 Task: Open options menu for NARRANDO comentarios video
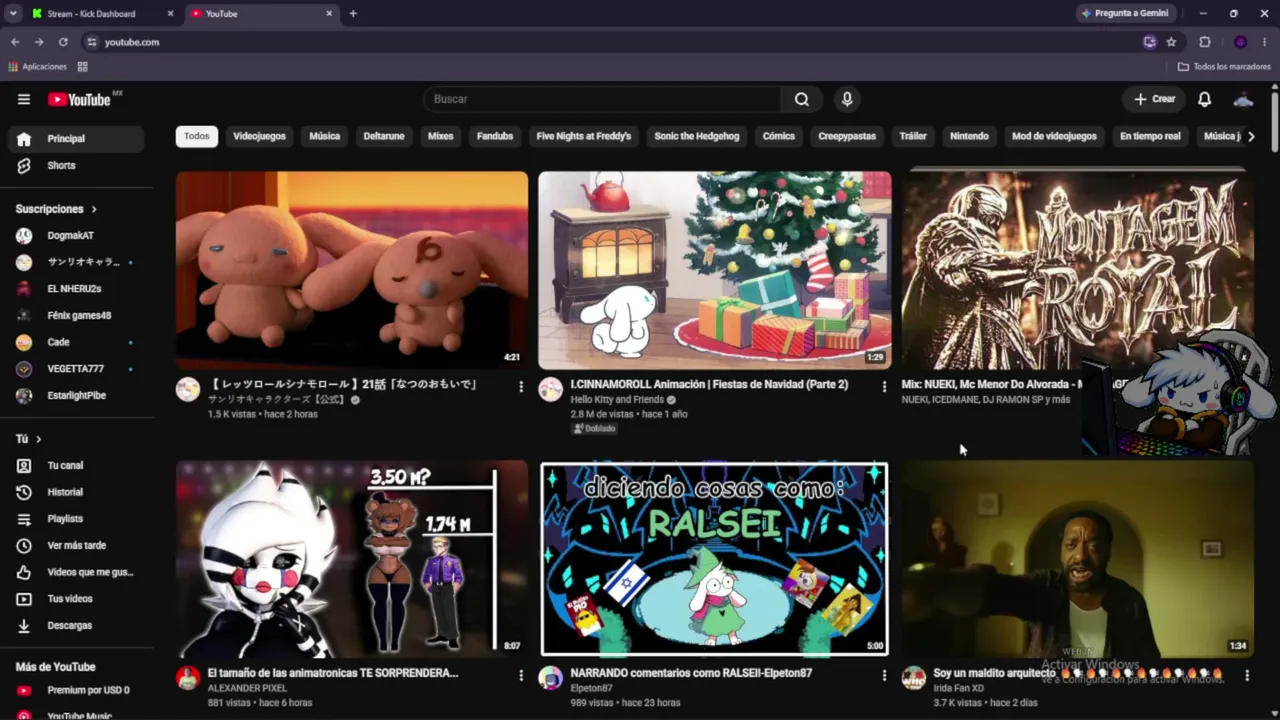click(884, 675)
